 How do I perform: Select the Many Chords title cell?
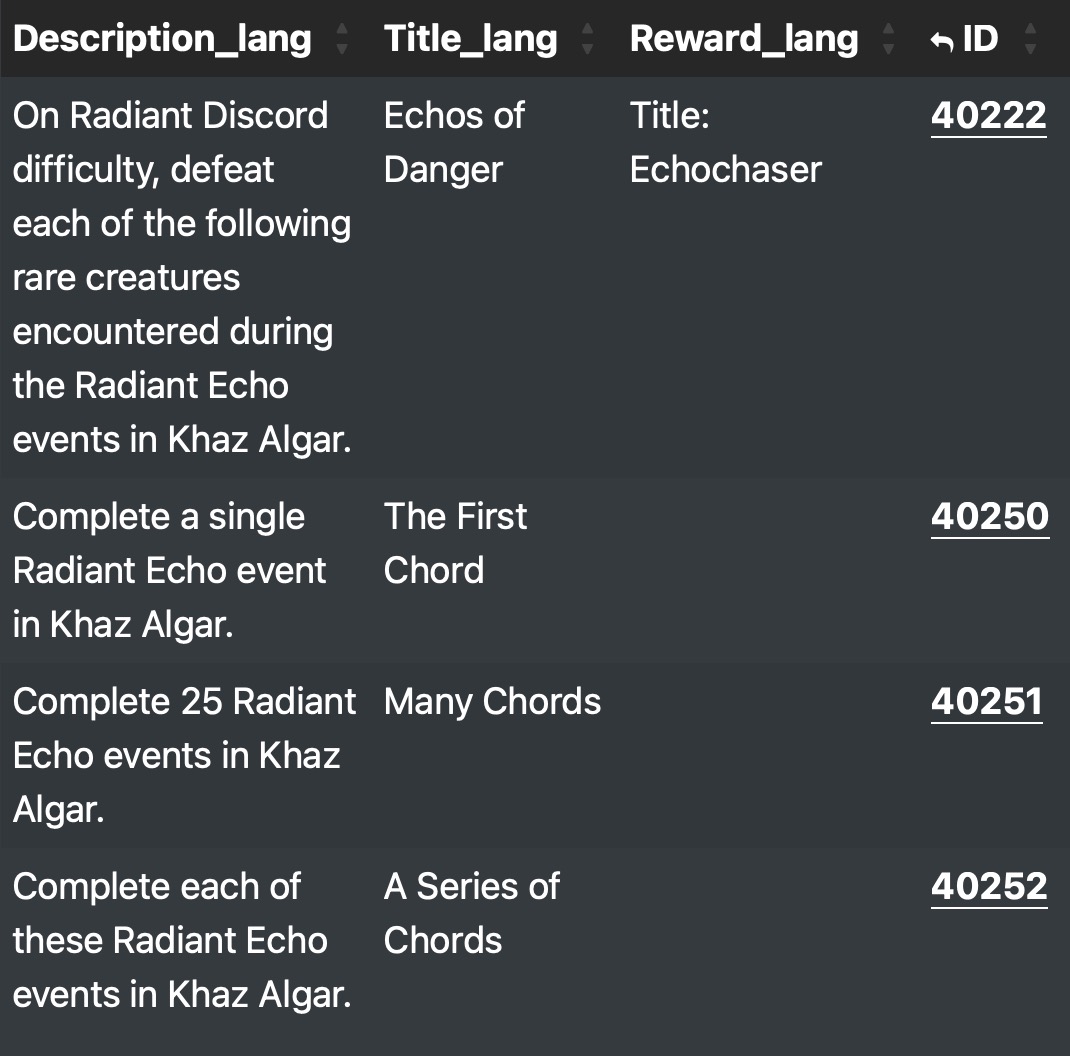(x=492, y=702)
